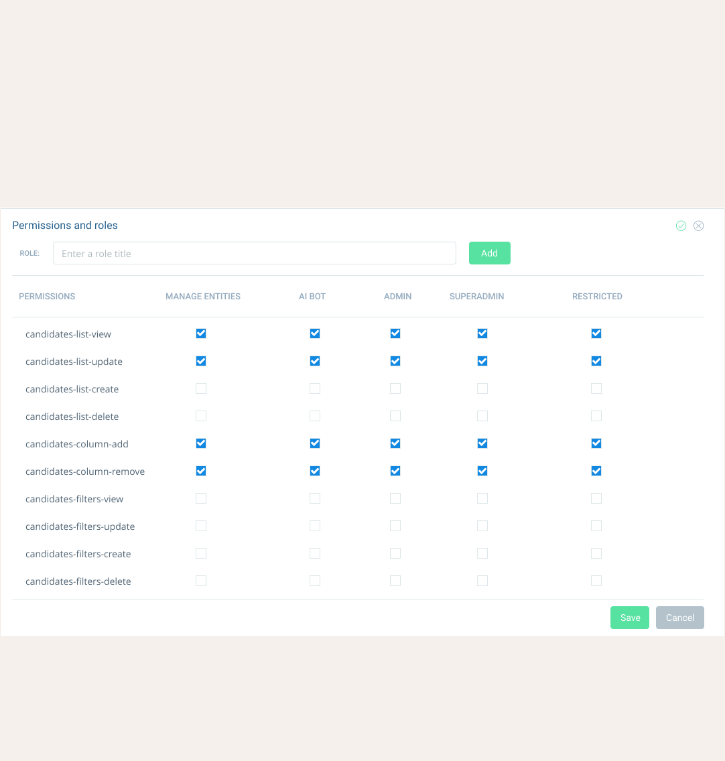The height and width of the screenshot is (761, 725).
Task: Enable candidates-filters-create for AI Bot
Action: [314, 553]
